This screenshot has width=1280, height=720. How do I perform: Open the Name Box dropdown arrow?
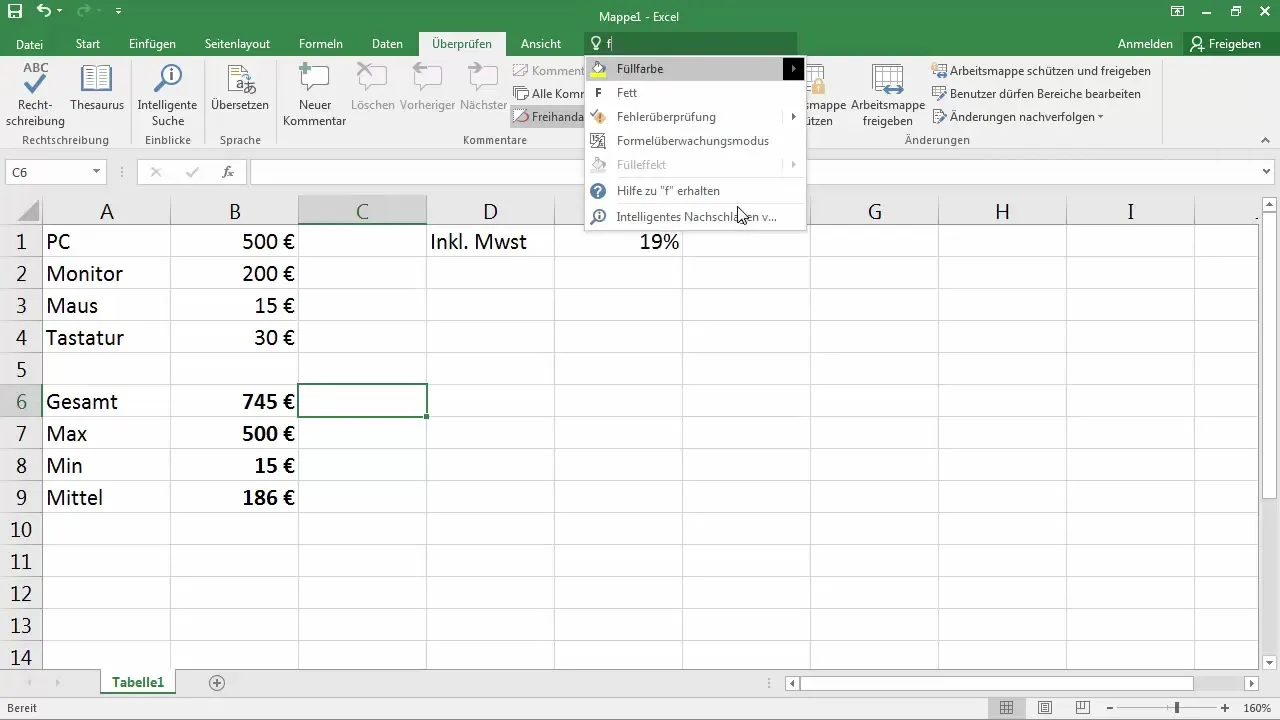tap(96, 172)
